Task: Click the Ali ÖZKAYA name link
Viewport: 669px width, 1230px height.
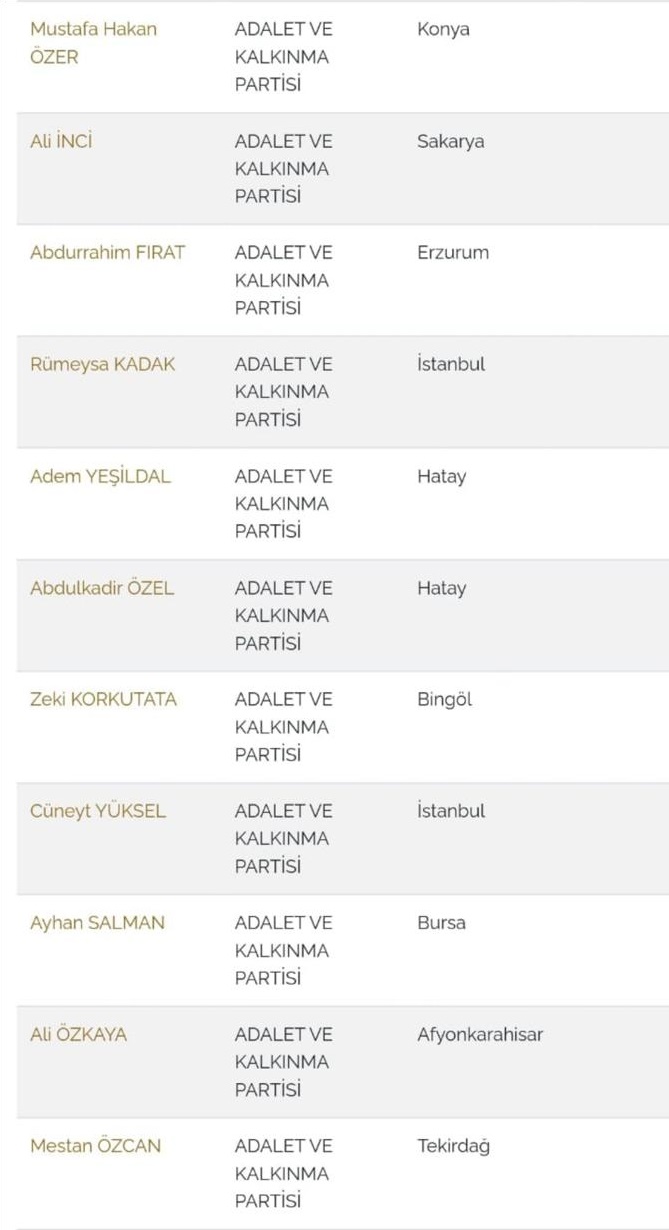Action: [x=78, y=1034]
